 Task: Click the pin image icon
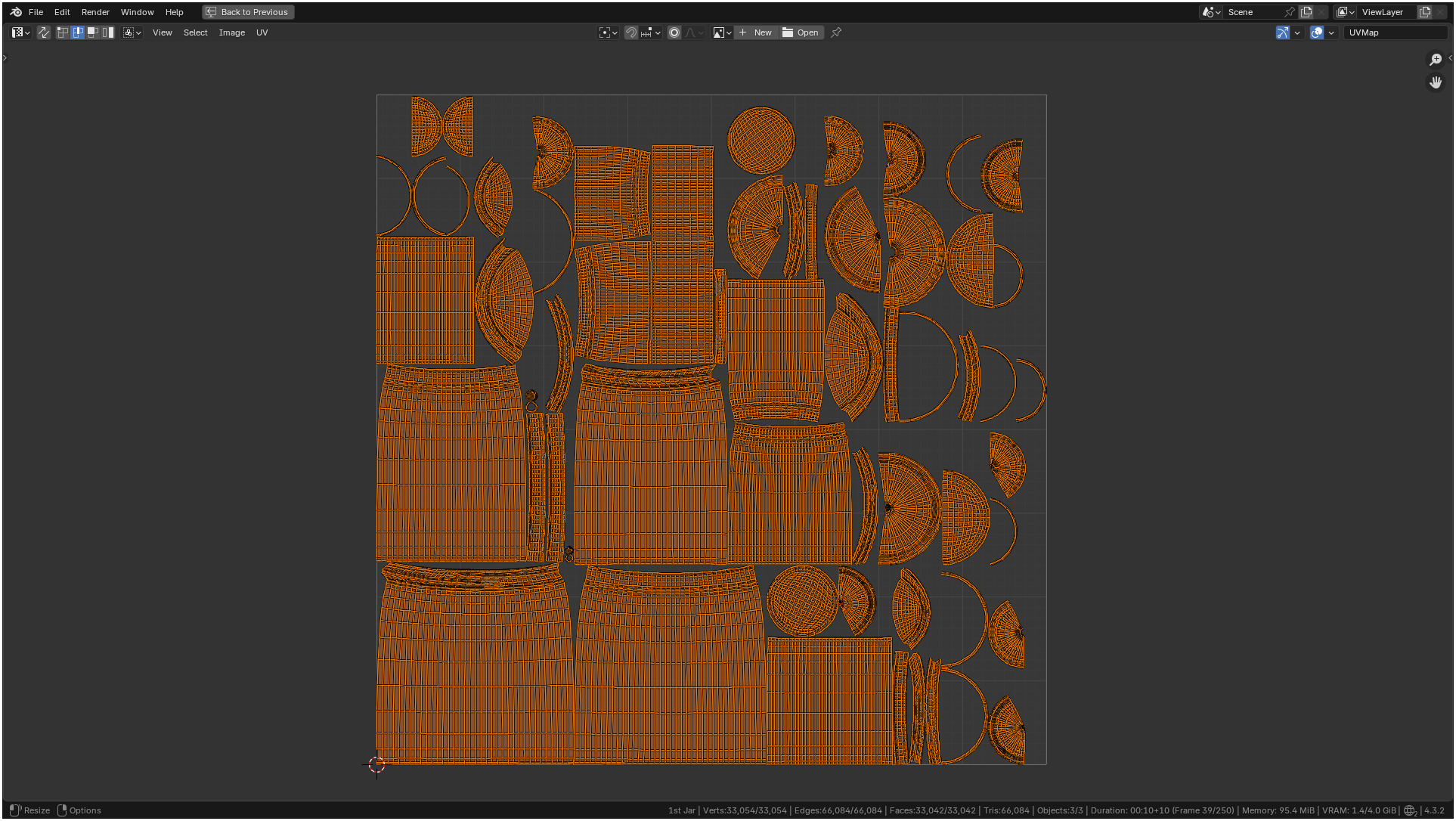(x=836, y=33)
